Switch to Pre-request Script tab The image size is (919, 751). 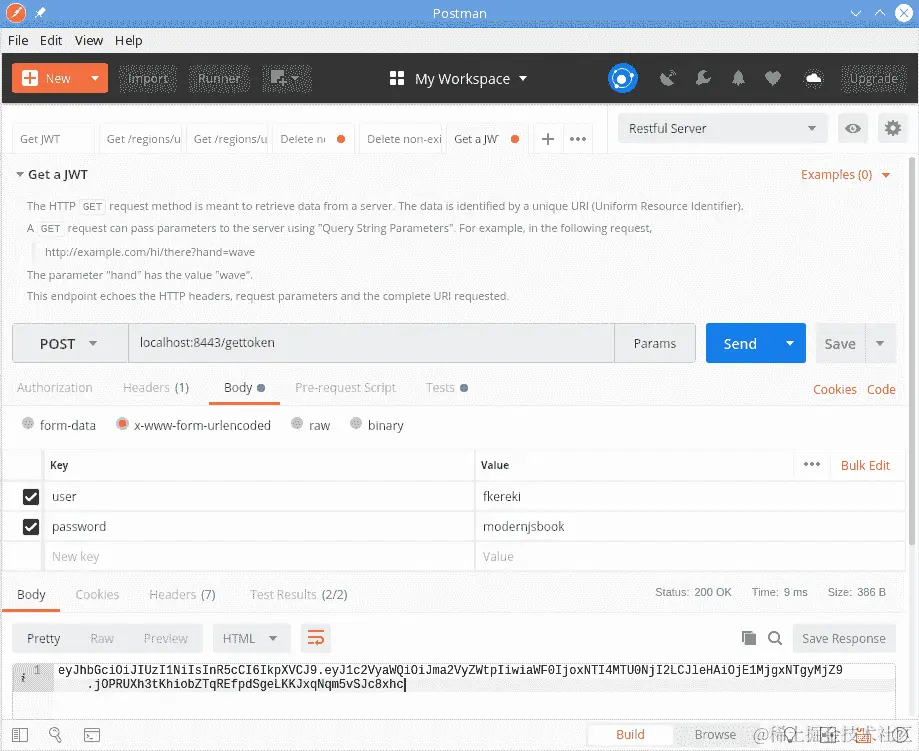tap(345, 388)
